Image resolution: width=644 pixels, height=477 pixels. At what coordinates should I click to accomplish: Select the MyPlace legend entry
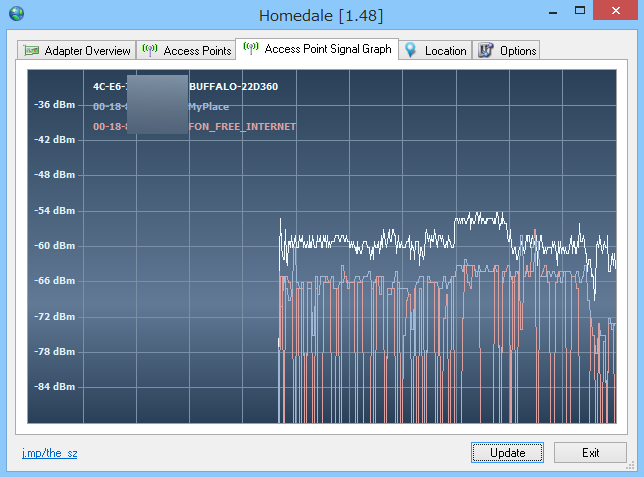click(209, 107)
